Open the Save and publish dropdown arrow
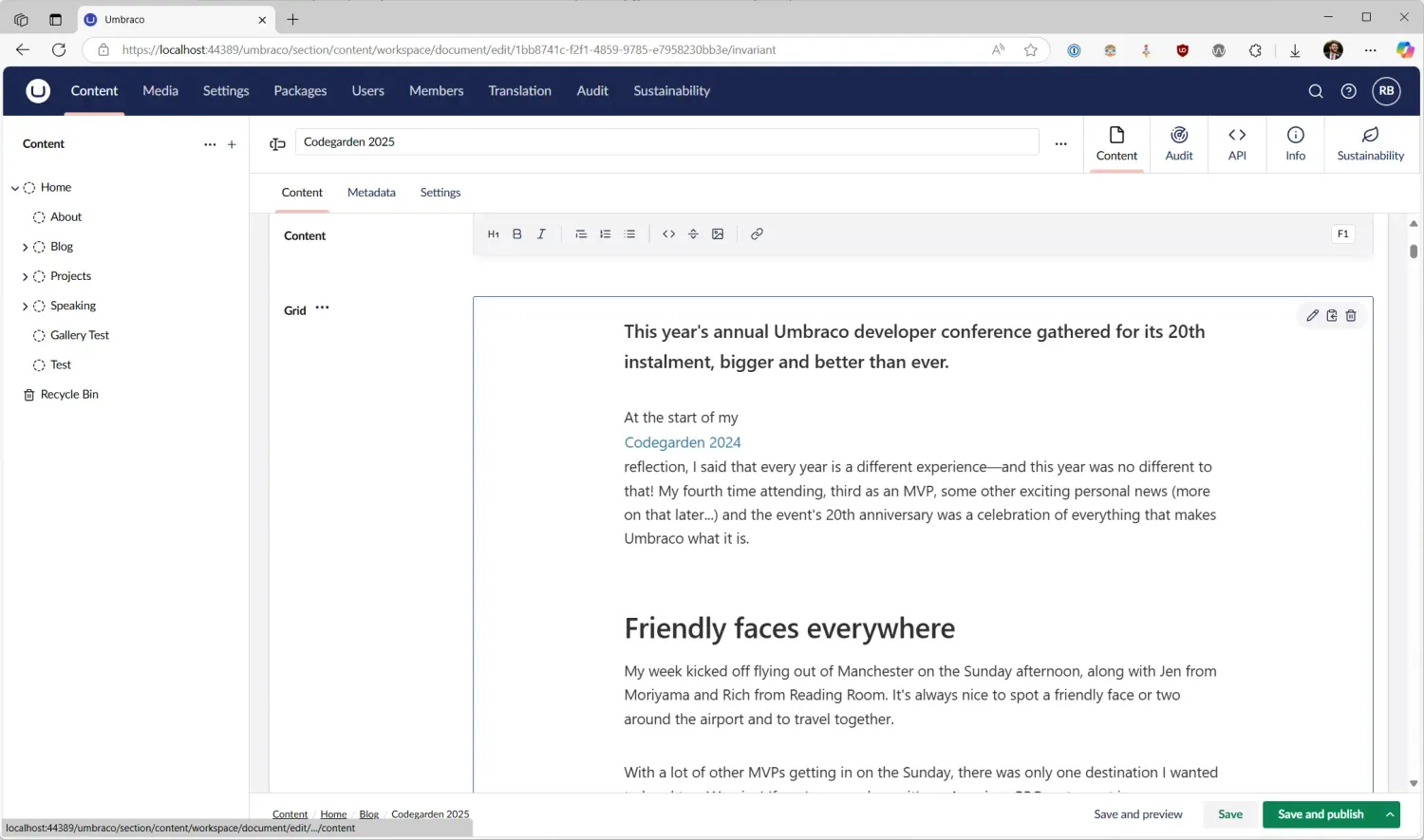This screenshot has width=1424, height=840. [x=1390, y=813]
